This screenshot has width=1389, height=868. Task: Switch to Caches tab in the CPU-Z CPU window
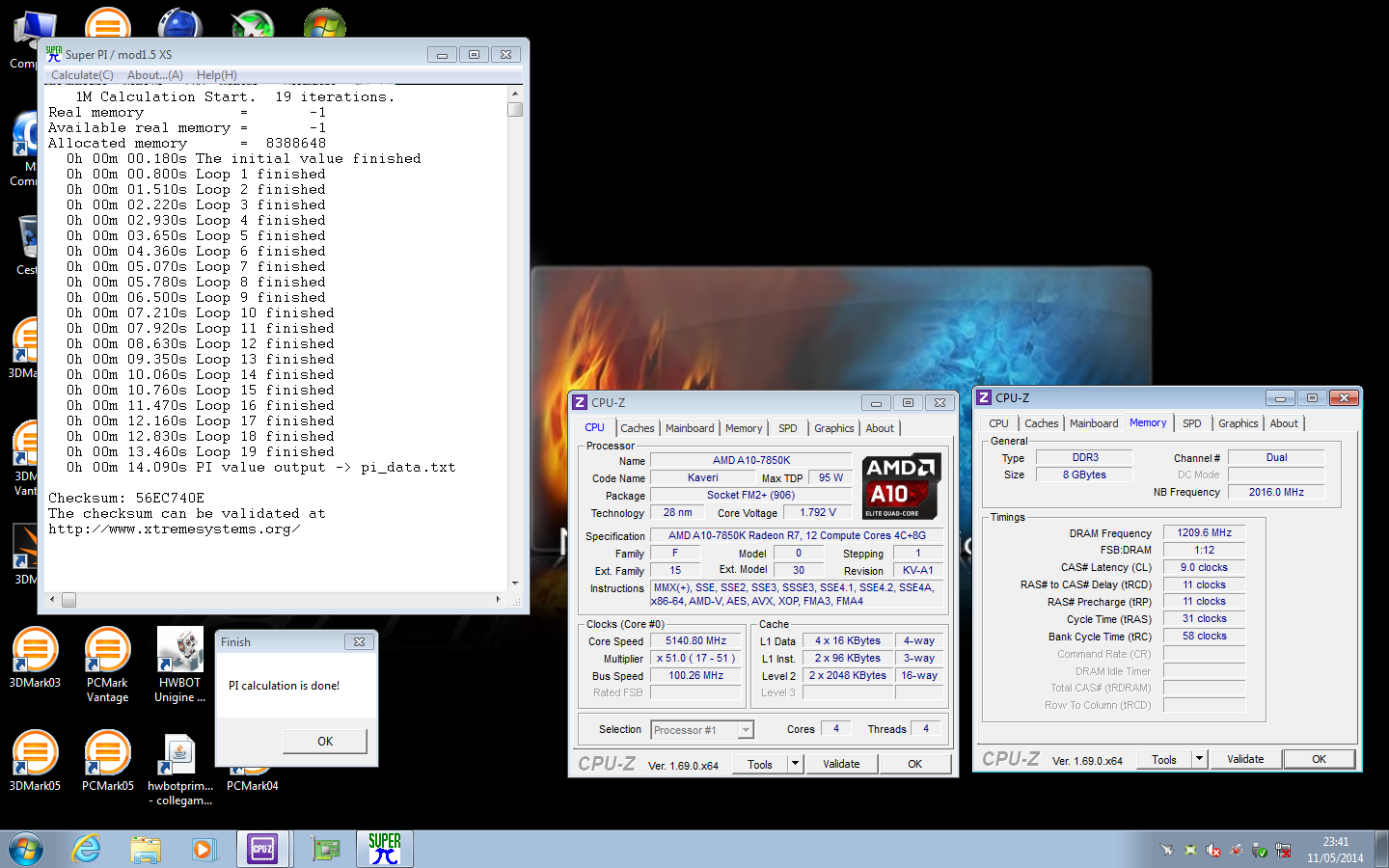click(x=638, y=428)
